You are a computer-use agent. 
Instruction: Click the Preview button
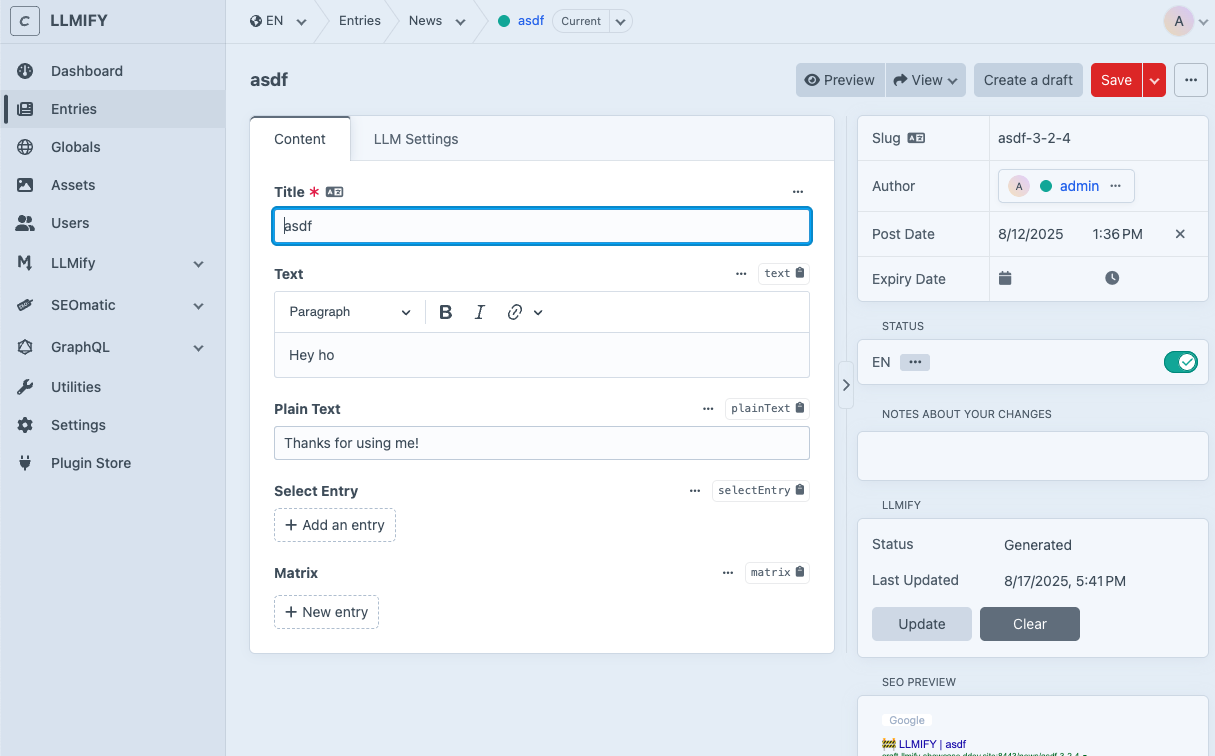coord(840,80)
